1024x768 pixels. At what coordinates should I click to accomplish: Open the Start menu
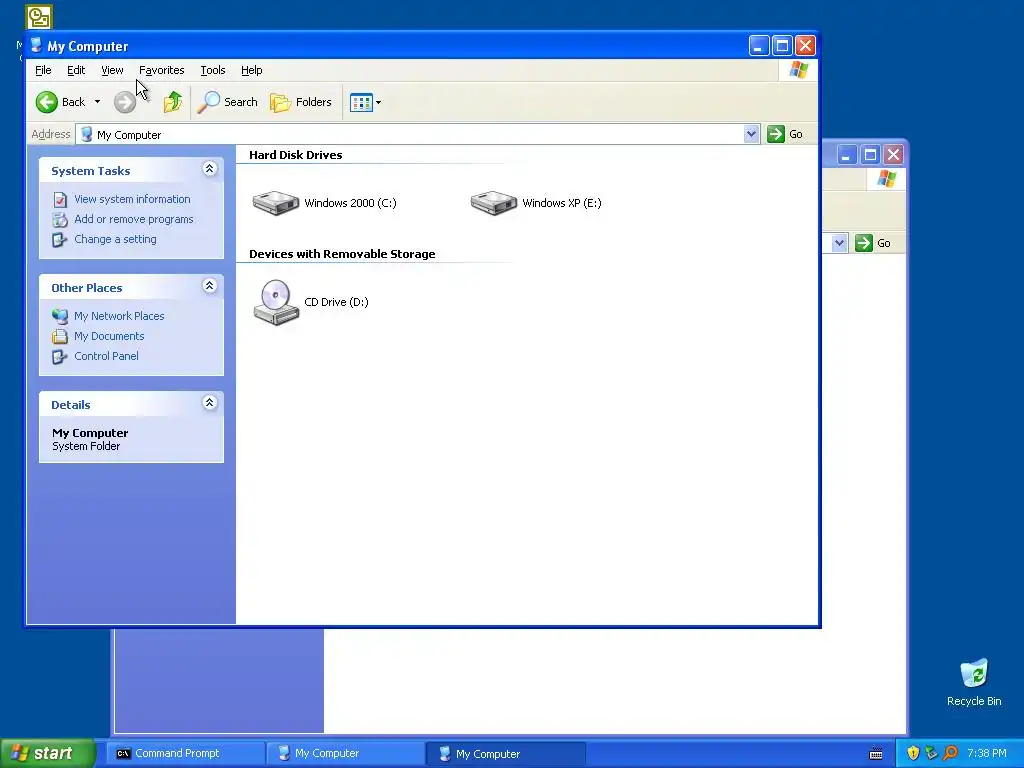point(48,754)
